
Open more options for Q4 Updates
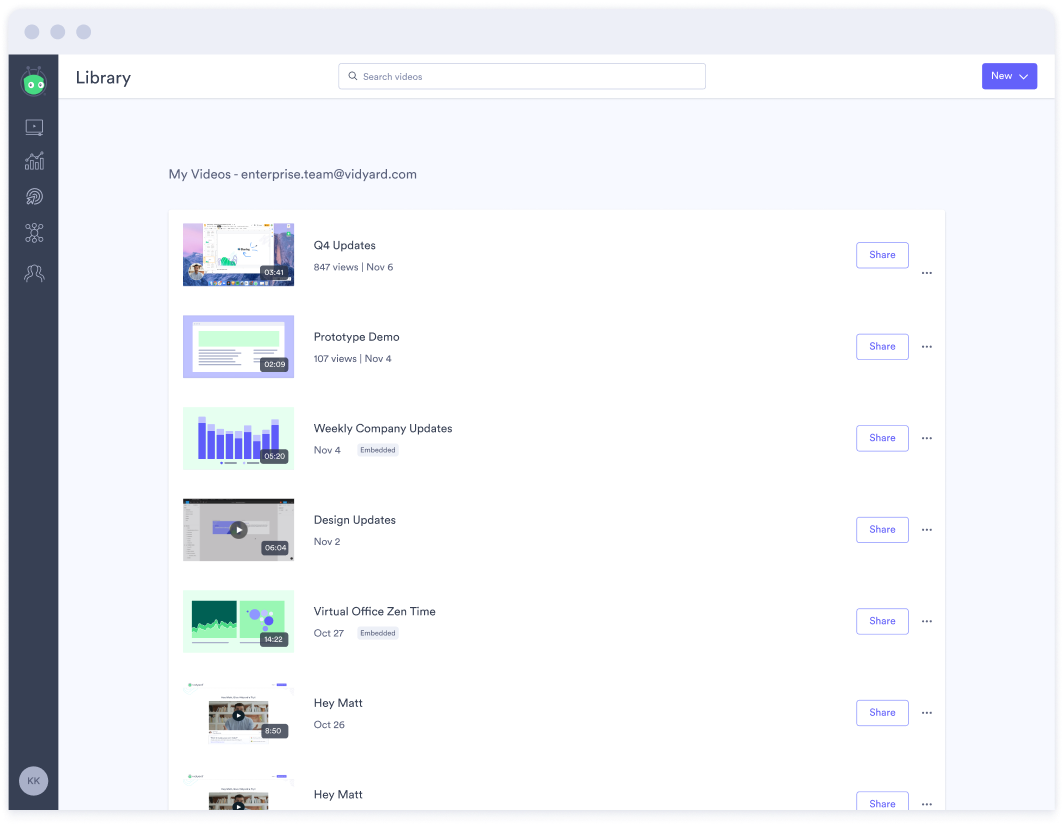(926, 273)
